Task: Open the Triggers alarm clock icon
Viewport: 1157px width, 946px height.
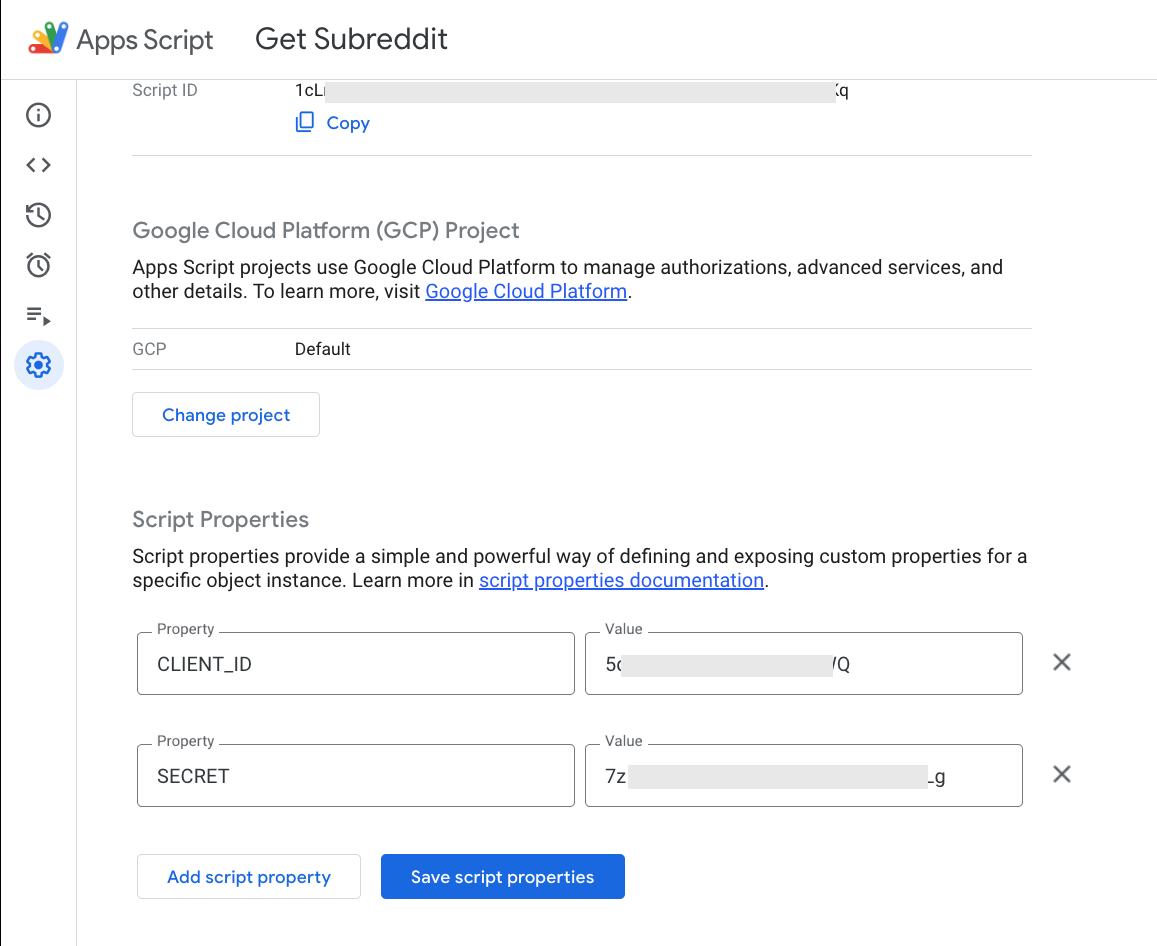Action: (38, 265)
